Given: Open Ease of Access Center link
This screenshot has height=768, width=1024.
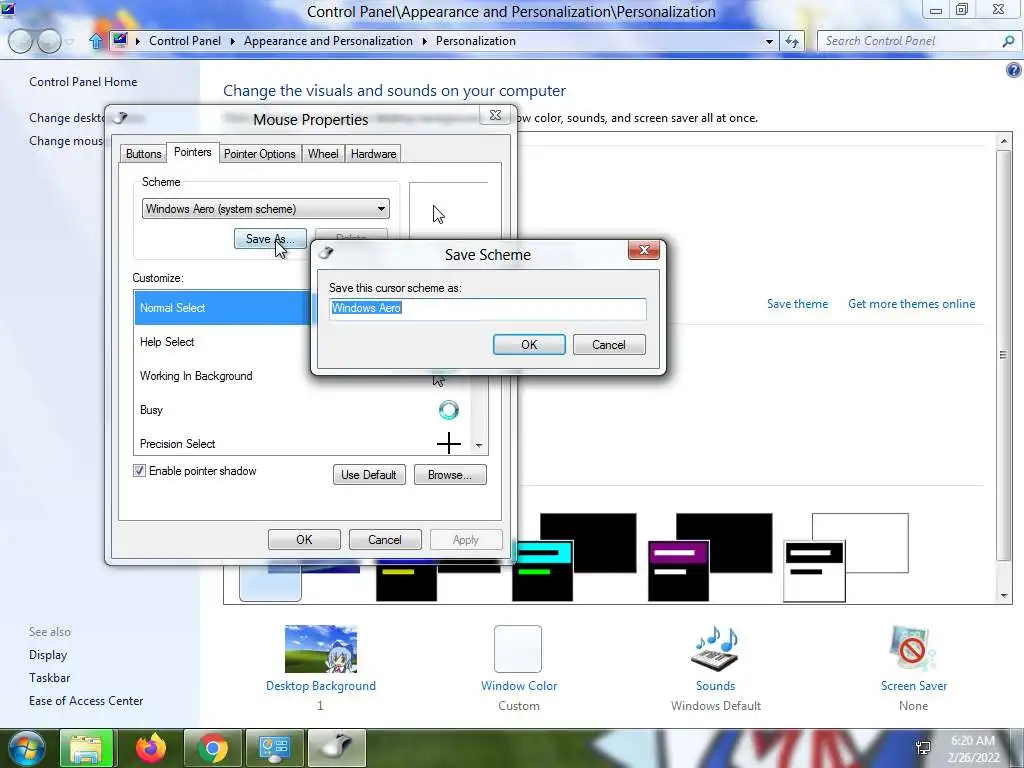Looking at the screenshot, I should (86, 701).
